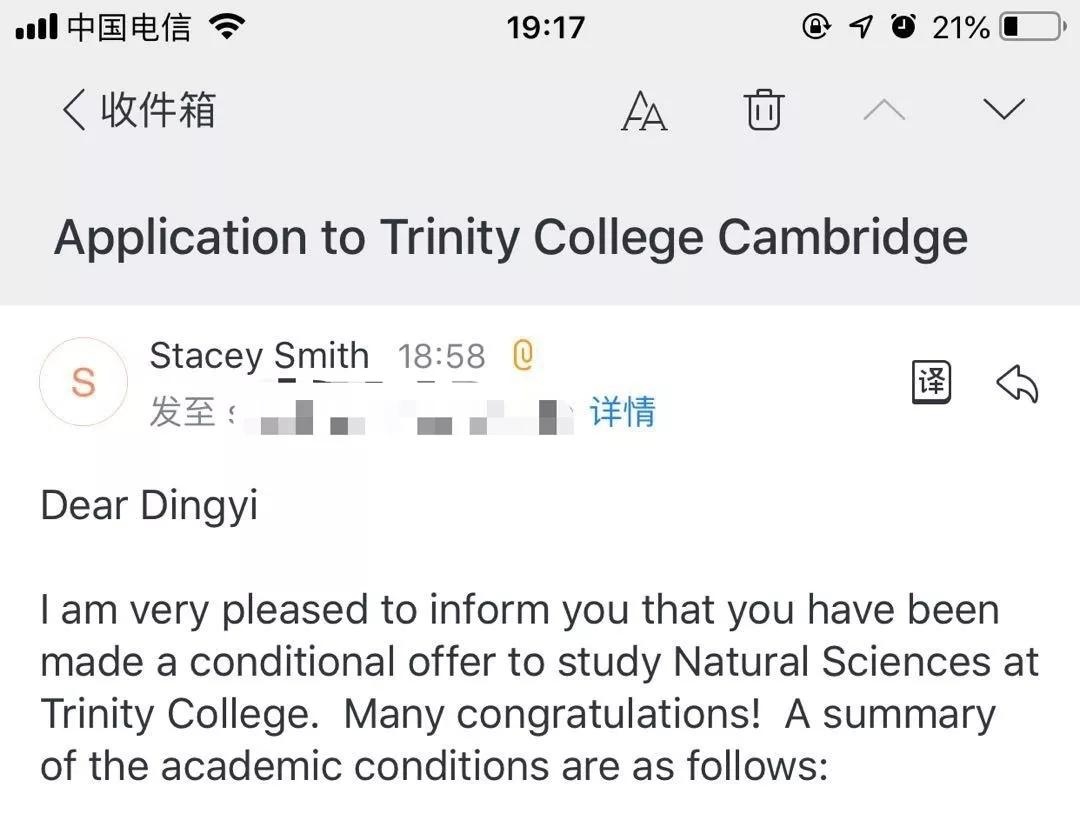Tap the battery indicator icon

point(1032,27)
